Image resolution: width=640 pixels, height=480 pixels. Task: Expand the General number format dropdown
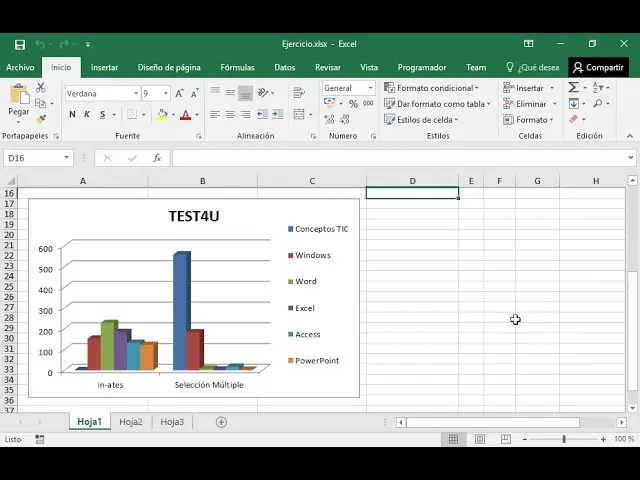[x=370, y=88]
